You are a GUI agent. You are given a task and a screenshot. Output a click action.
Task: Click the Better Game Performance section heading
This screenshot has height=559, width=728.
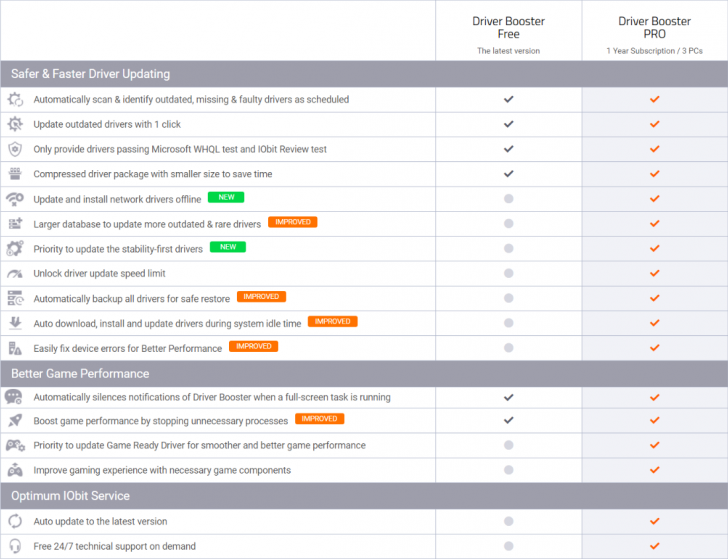point(80,374)
